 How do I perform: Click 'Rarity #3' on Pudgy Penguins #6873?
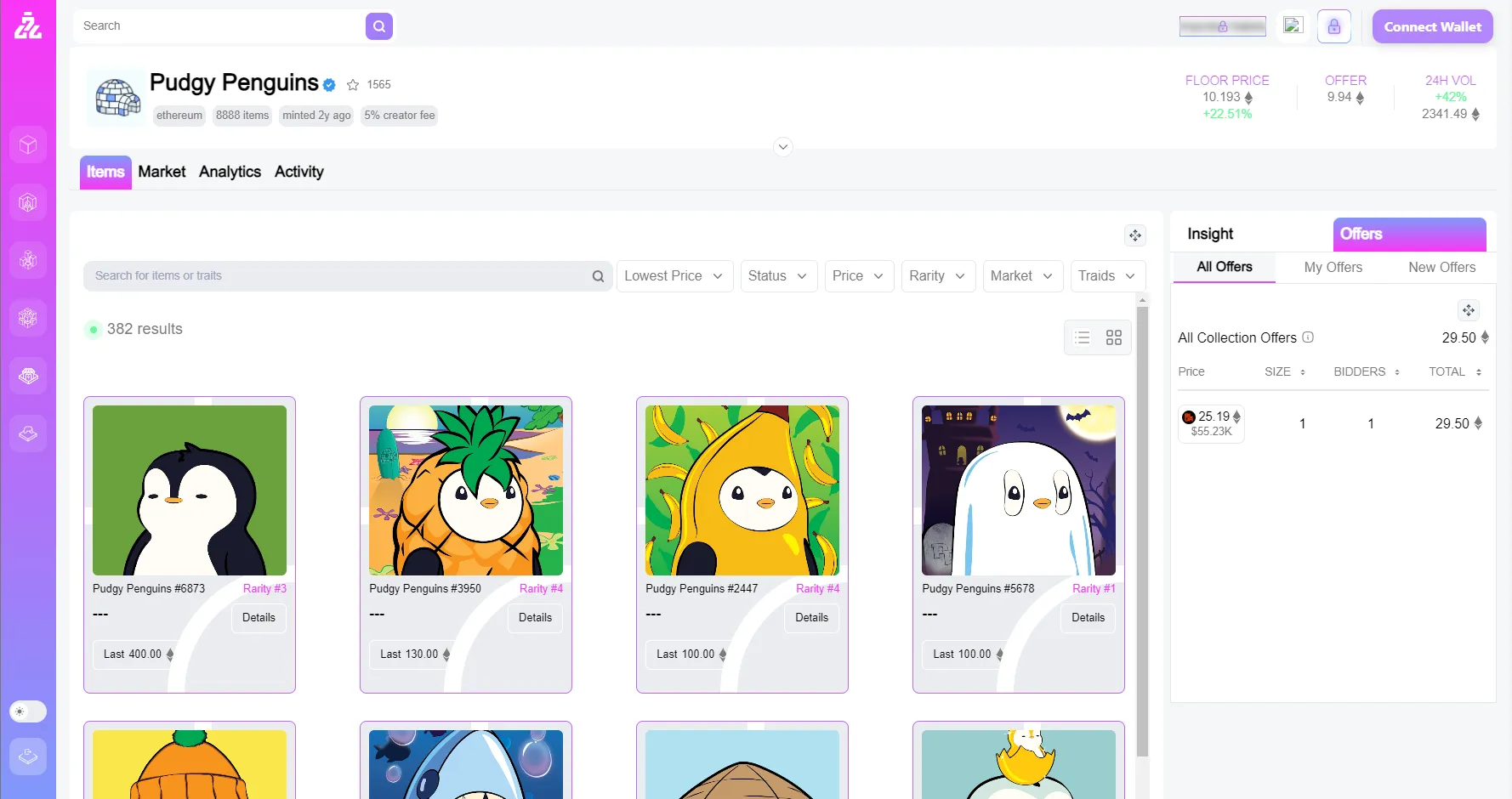click(264, 589)
